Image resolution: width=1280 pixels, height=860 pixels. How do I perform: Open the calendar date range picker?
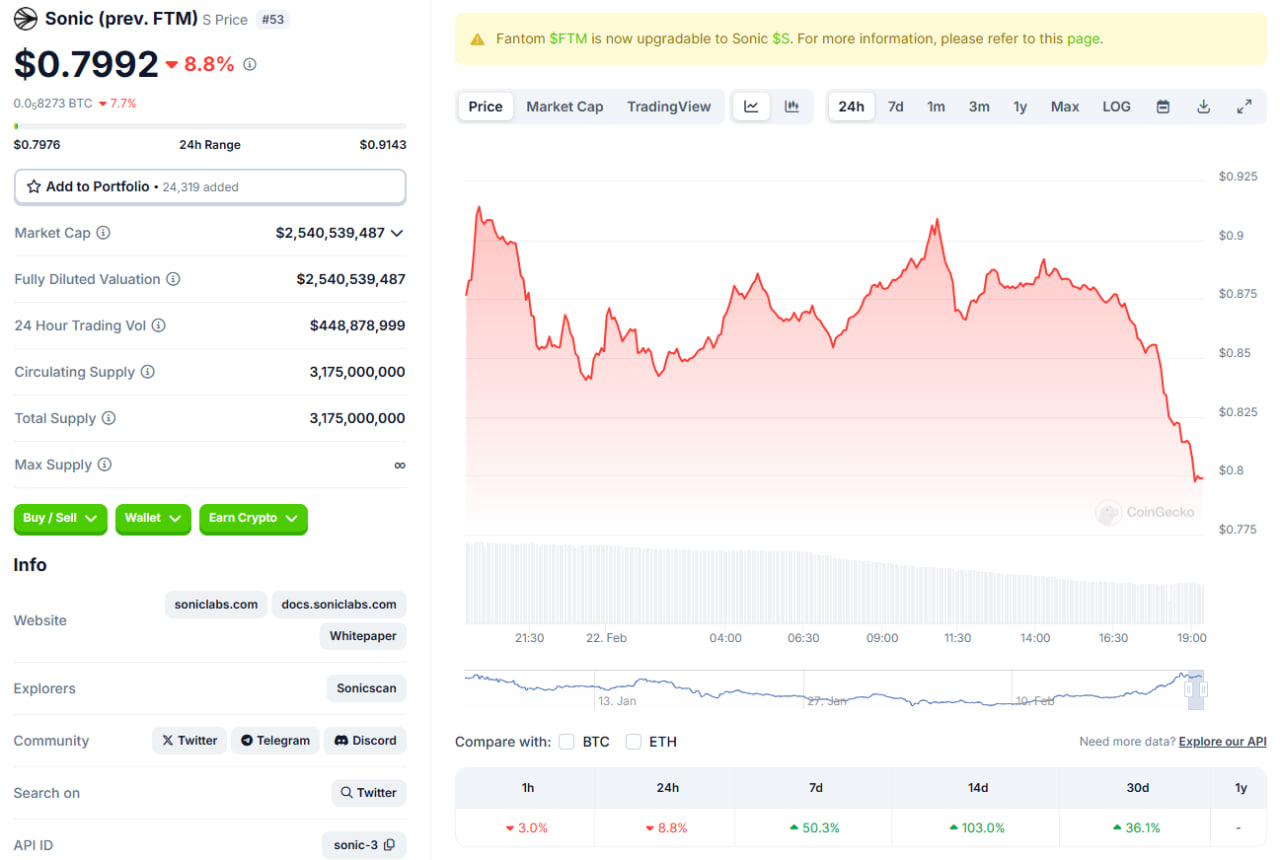click(1163, 107)
